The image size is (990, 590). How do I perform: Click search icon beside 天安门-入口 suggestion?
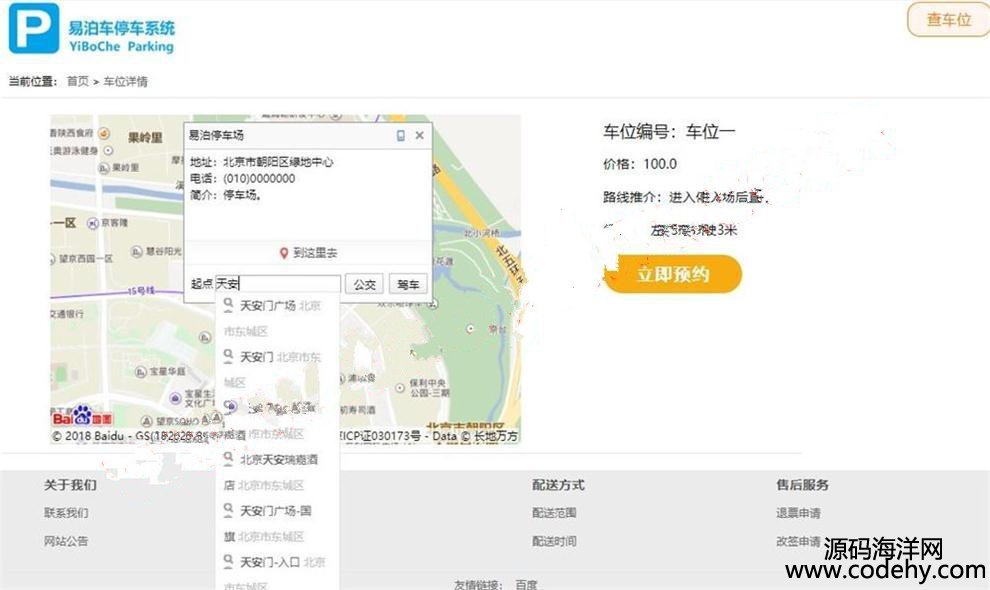point(229,562)
